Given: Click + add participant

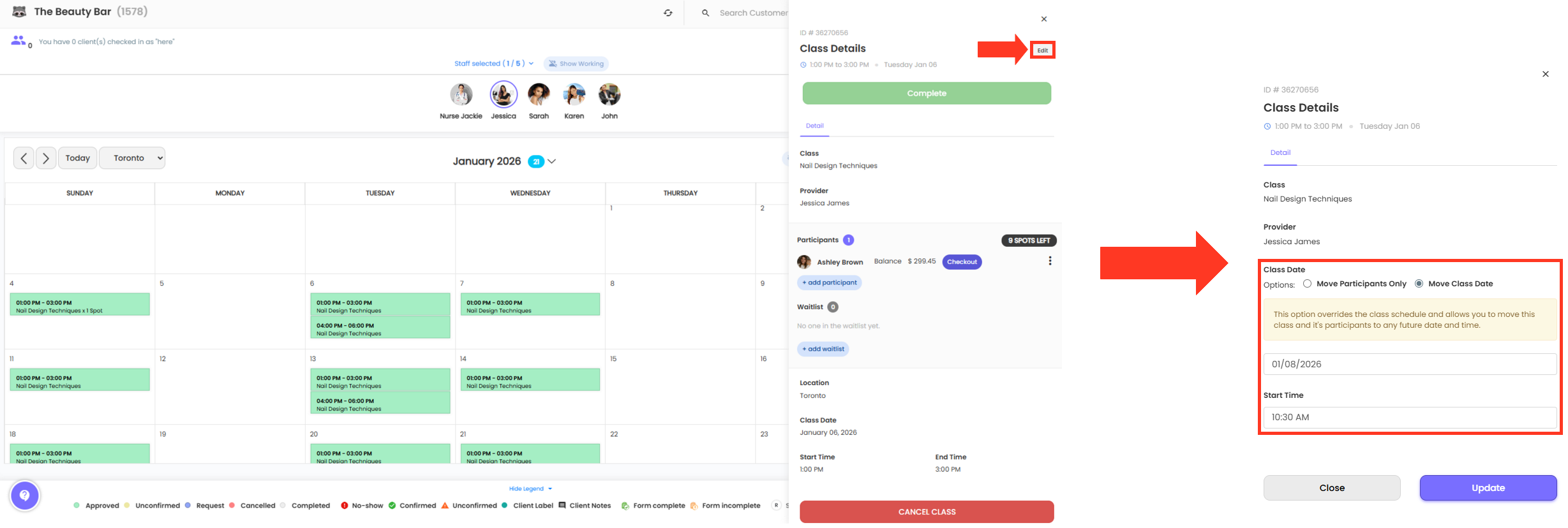Looking at the screenshot, I should [x=830, y=282].
